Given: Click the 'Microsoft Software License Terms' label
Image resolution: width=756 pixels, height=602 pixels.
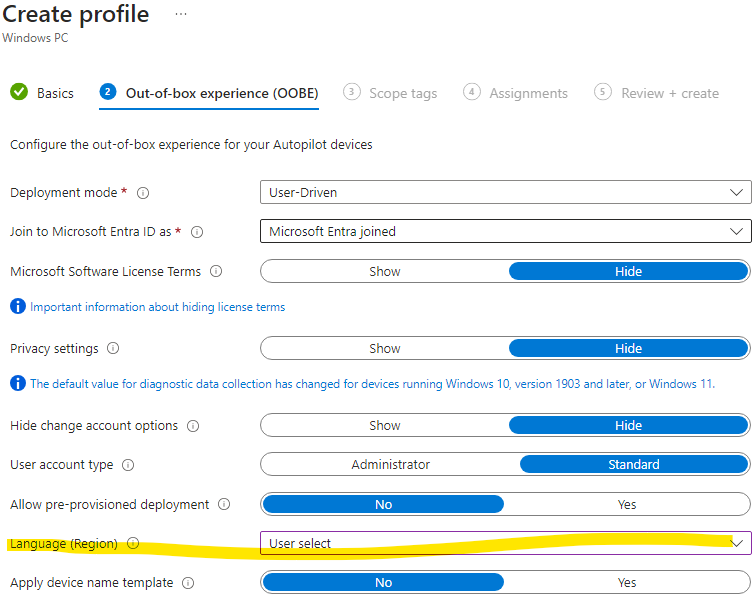Looking at the screenshot, I should point(105,271).
